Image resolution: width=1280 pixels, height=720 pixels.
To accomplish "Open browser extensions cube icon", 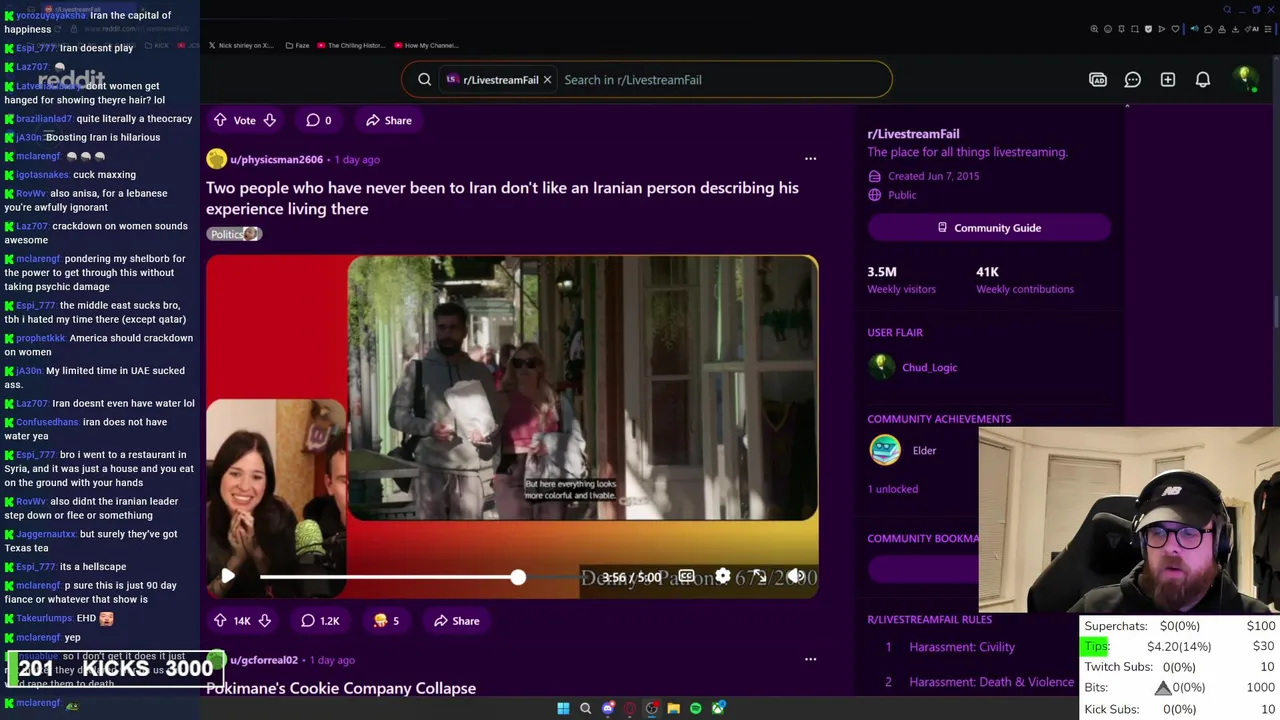I will click(x=1208, y=29).
